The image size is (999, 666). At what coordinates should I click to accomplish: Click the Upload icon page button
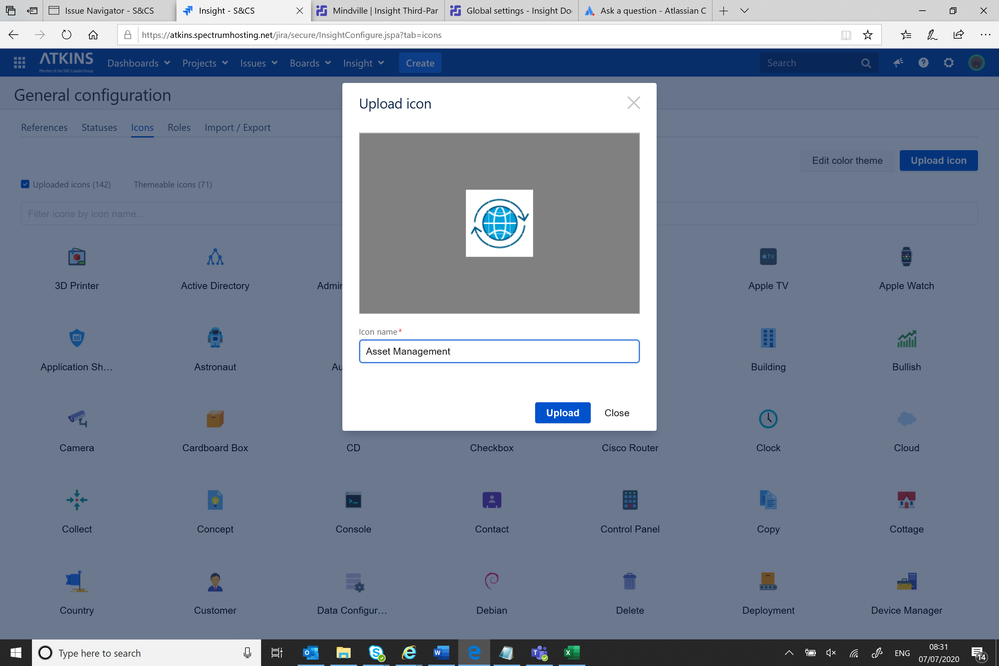938,161
